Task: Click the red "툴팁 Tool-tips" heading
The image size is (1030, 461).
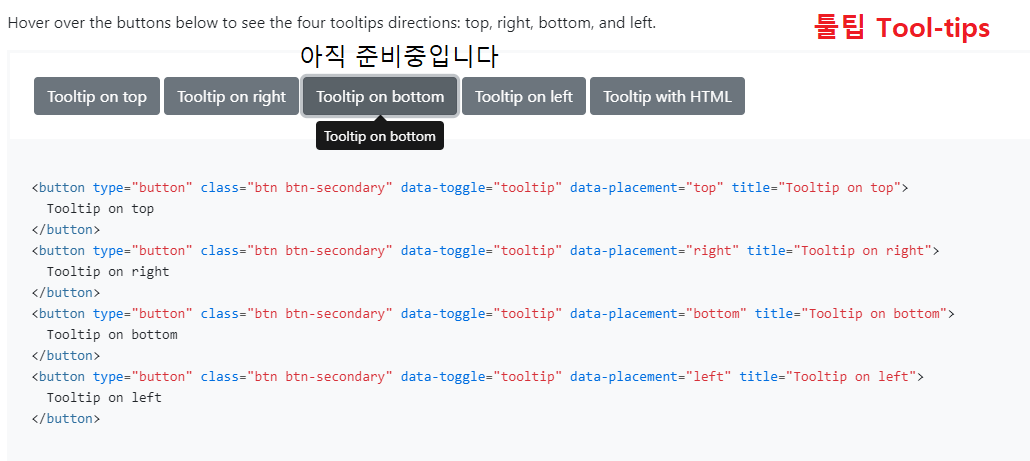Action: 901,28
